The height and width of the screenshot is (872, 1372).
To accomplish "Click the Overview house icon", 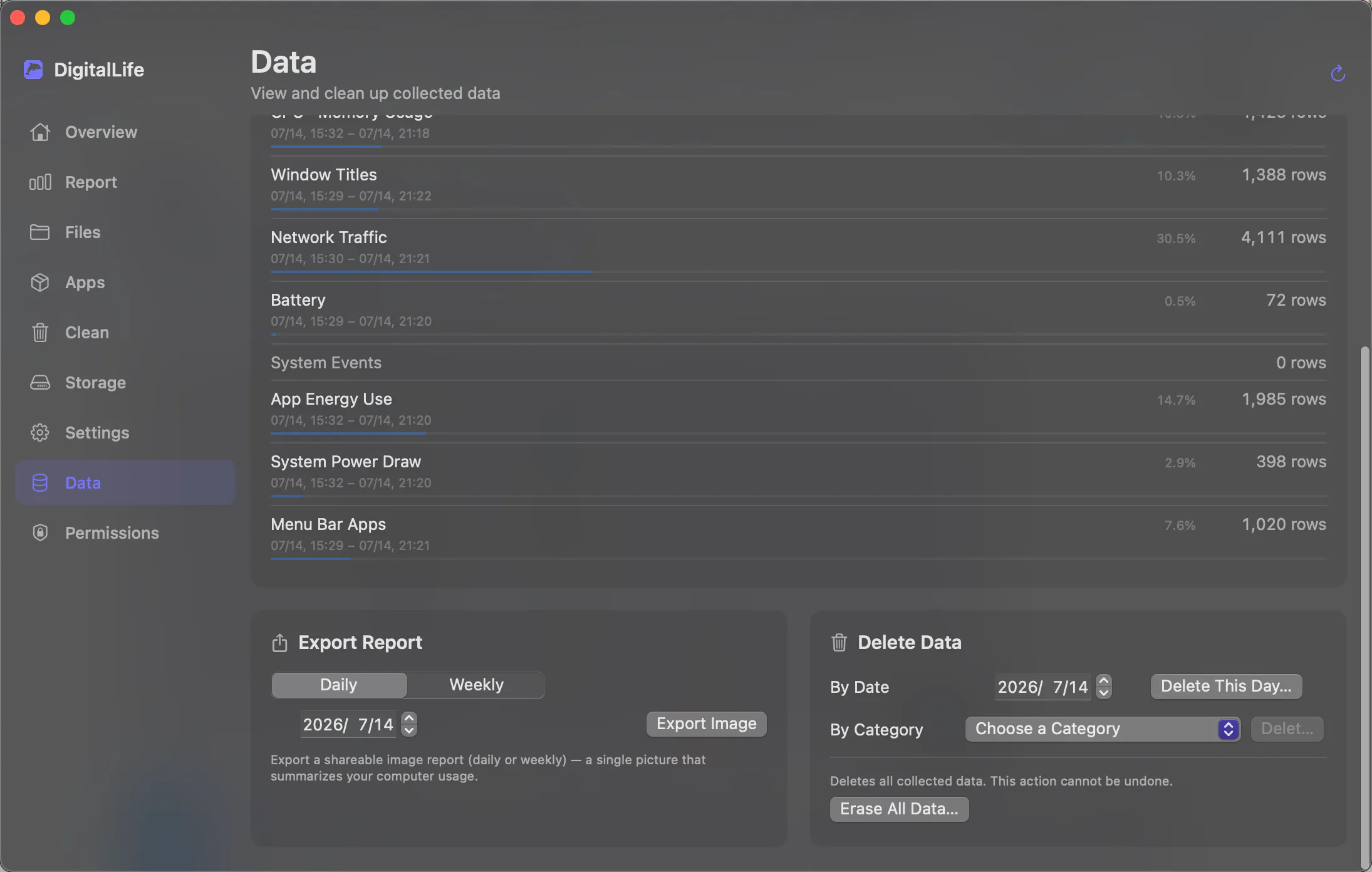I will [x=40, y=132].
